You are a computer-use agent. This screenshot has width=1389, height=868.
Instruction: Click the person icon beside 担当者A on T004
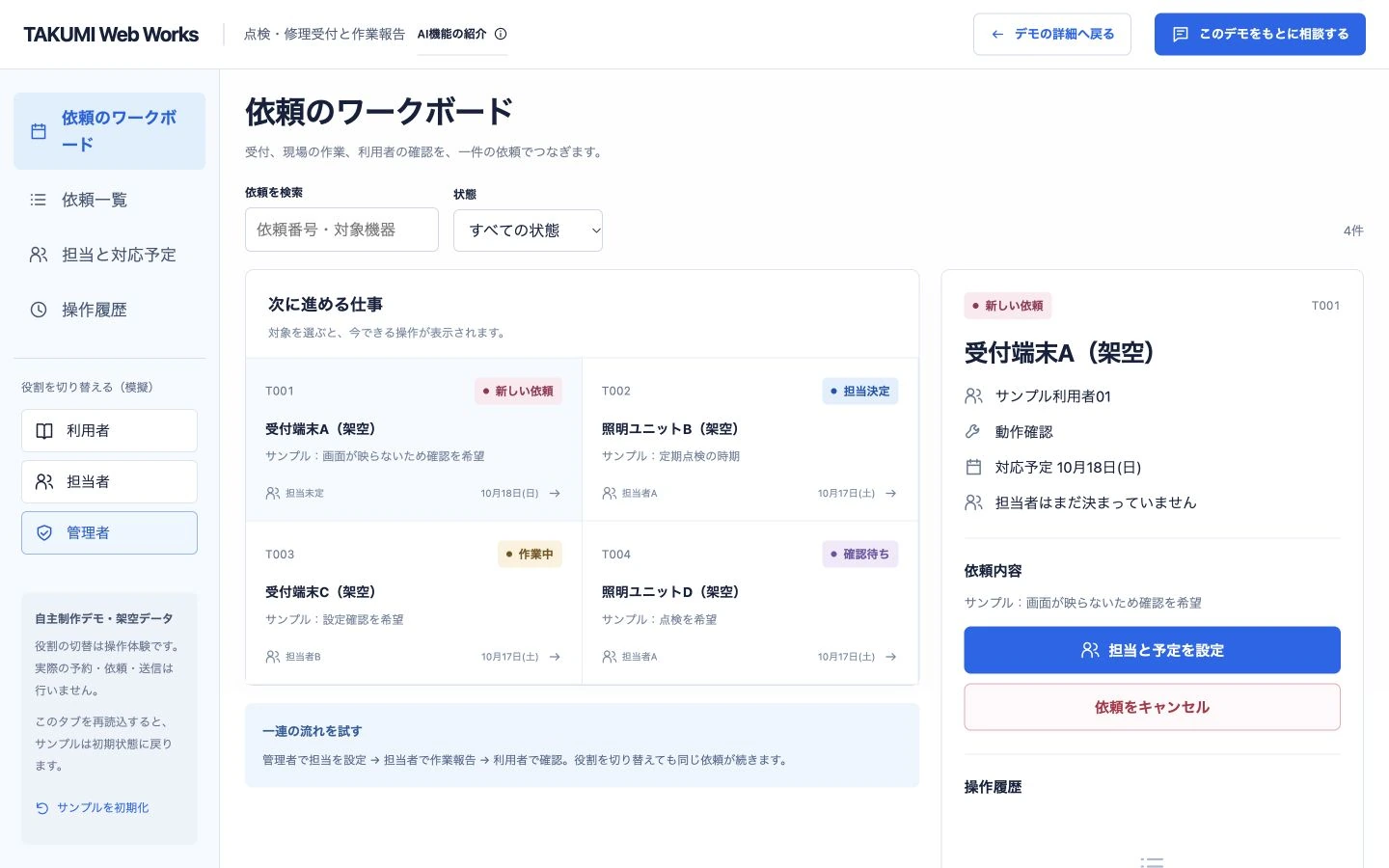(x=610, y=657)
